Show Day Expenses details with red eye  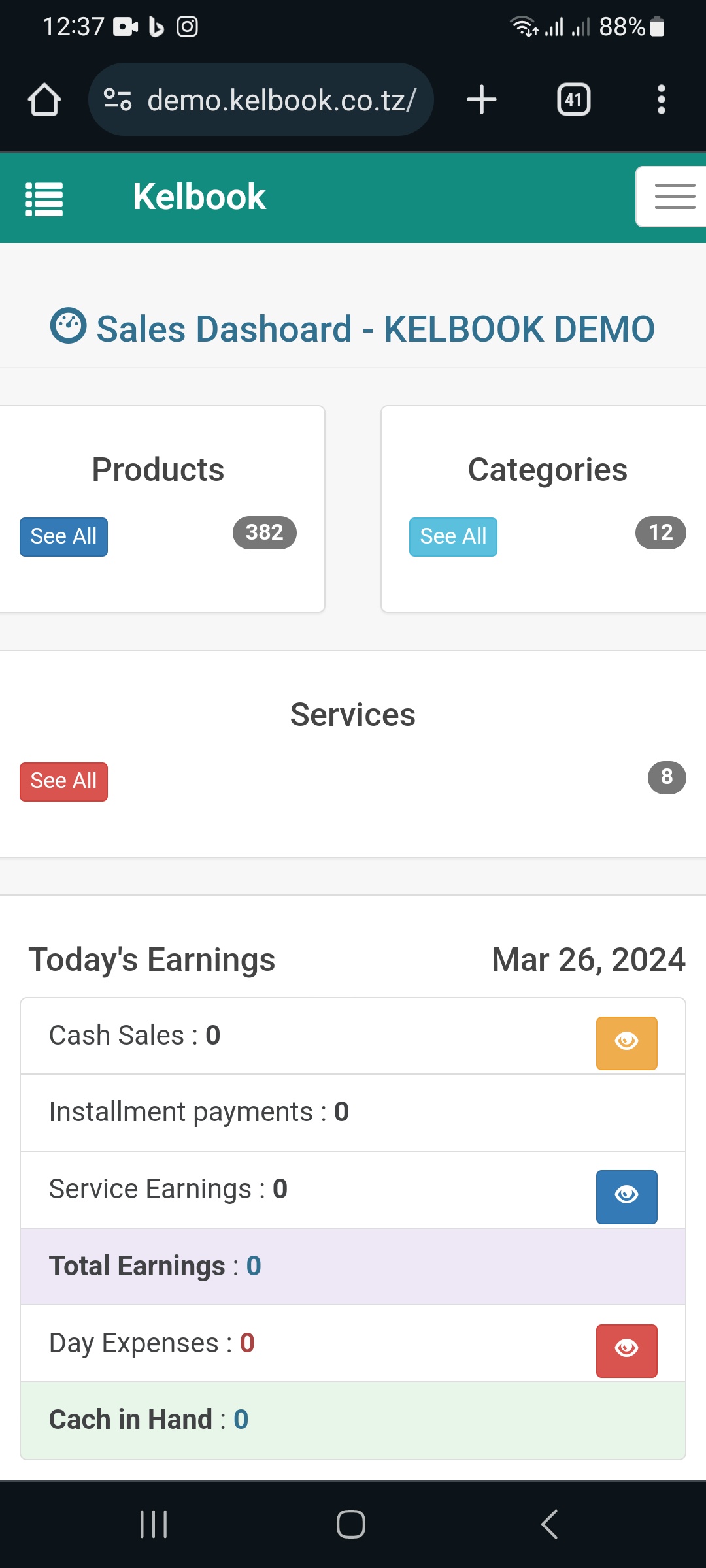(x=626, y=1350)
